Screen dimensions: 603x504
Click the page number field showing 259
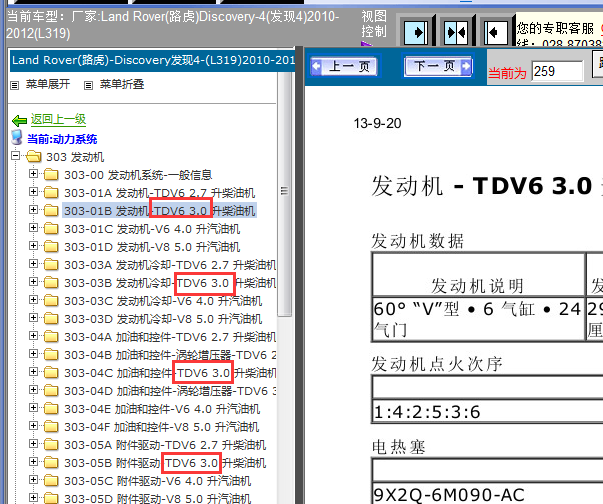coord(557,71)
